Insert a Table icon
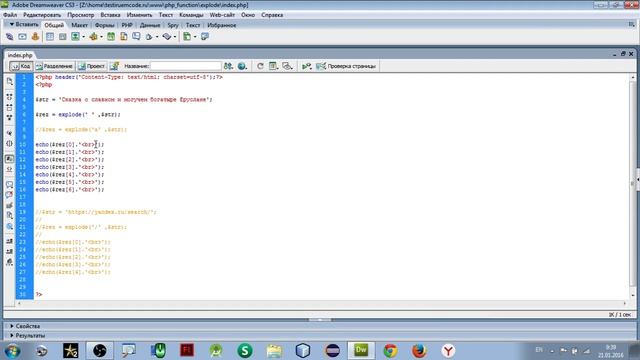The image size is (640, 360). coord(50,37)
